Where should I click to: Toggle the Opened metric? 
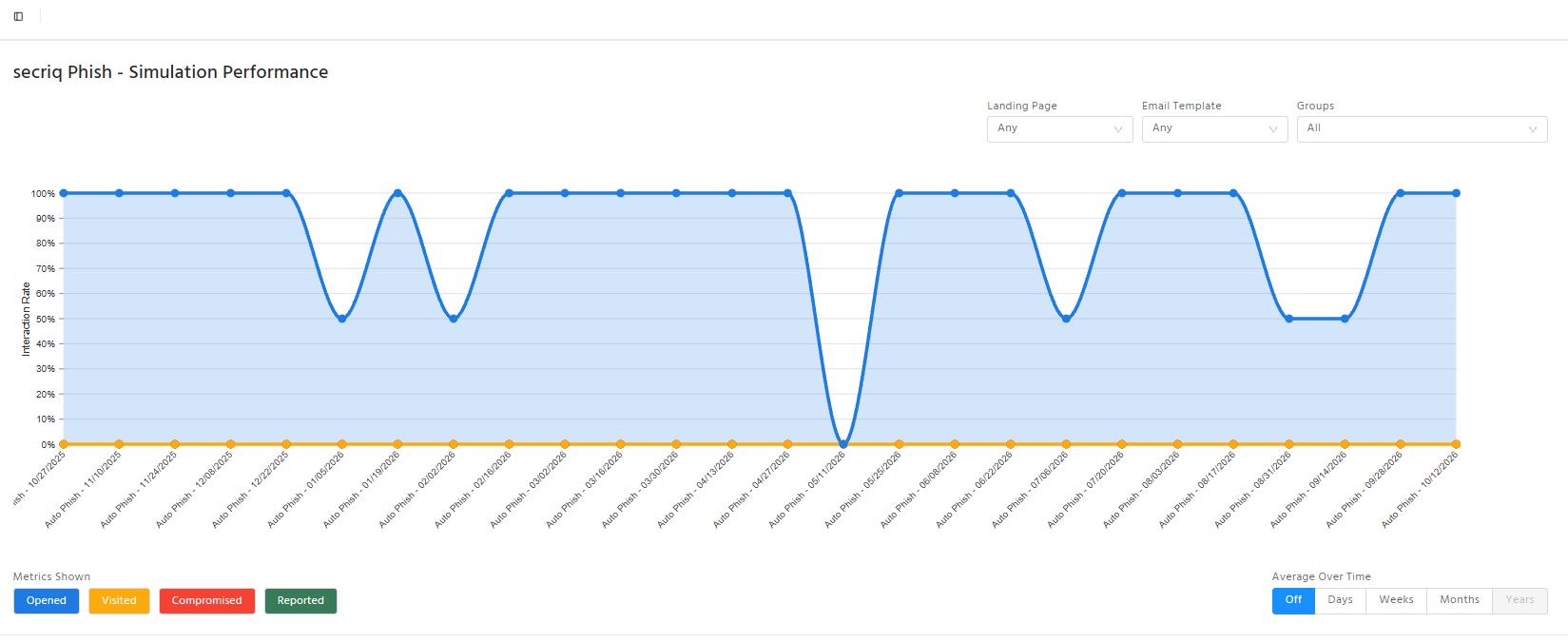[x=47, y=601]
